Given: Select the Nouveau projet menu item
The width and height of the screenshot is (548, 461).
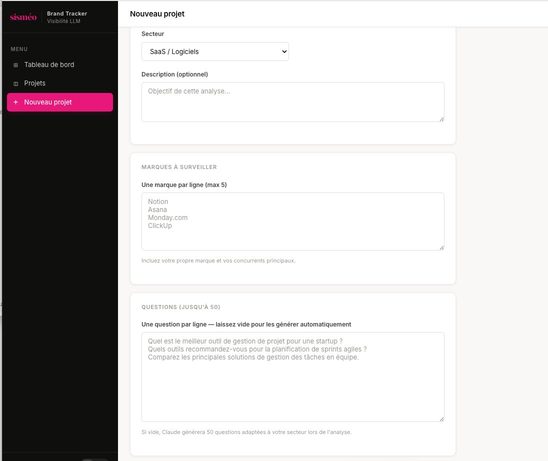Looking at the screenshot, I should [60, 102].
